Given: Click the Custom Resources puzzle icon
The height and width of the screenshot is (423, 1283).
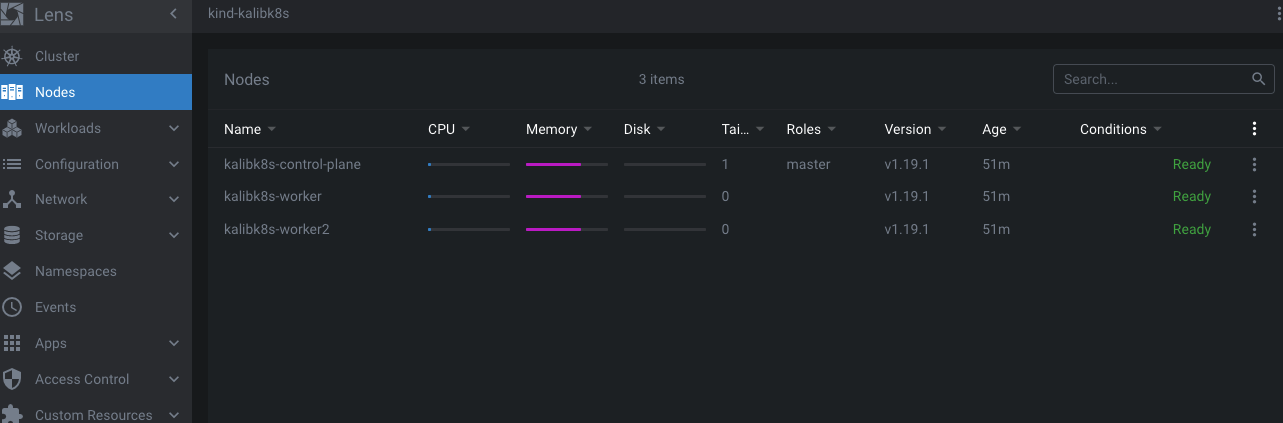Looking at the screenshot, I should pos(12,414).
